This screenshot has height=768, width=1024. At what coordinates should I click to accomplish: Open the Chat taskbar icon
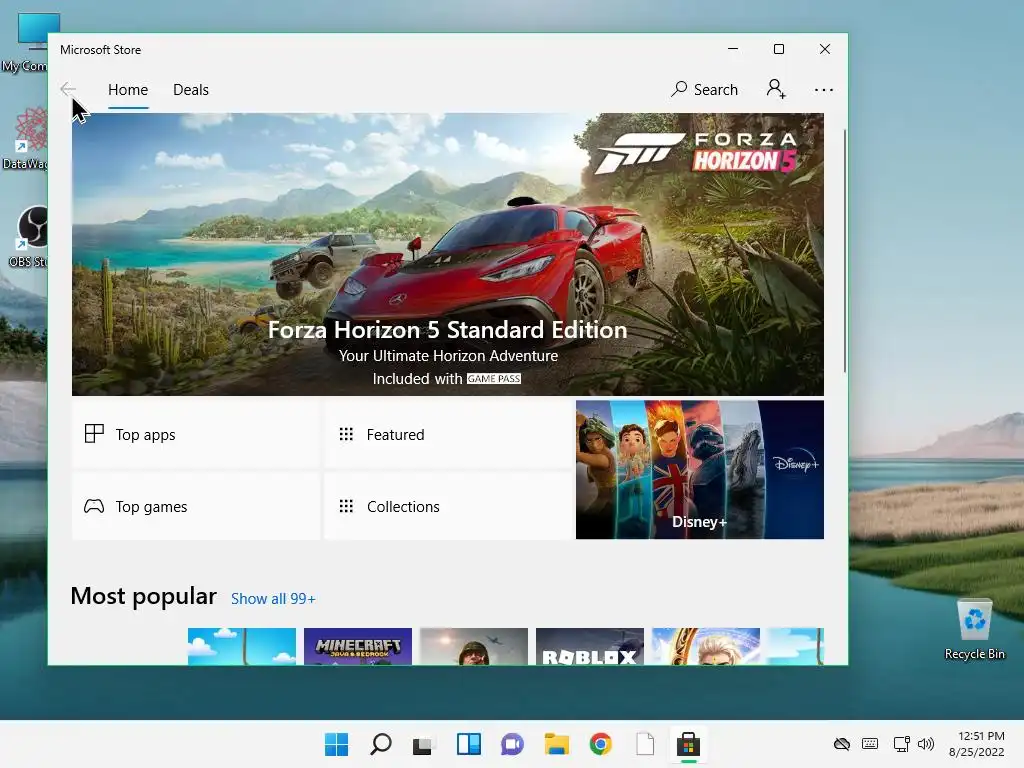click(512, 744)
